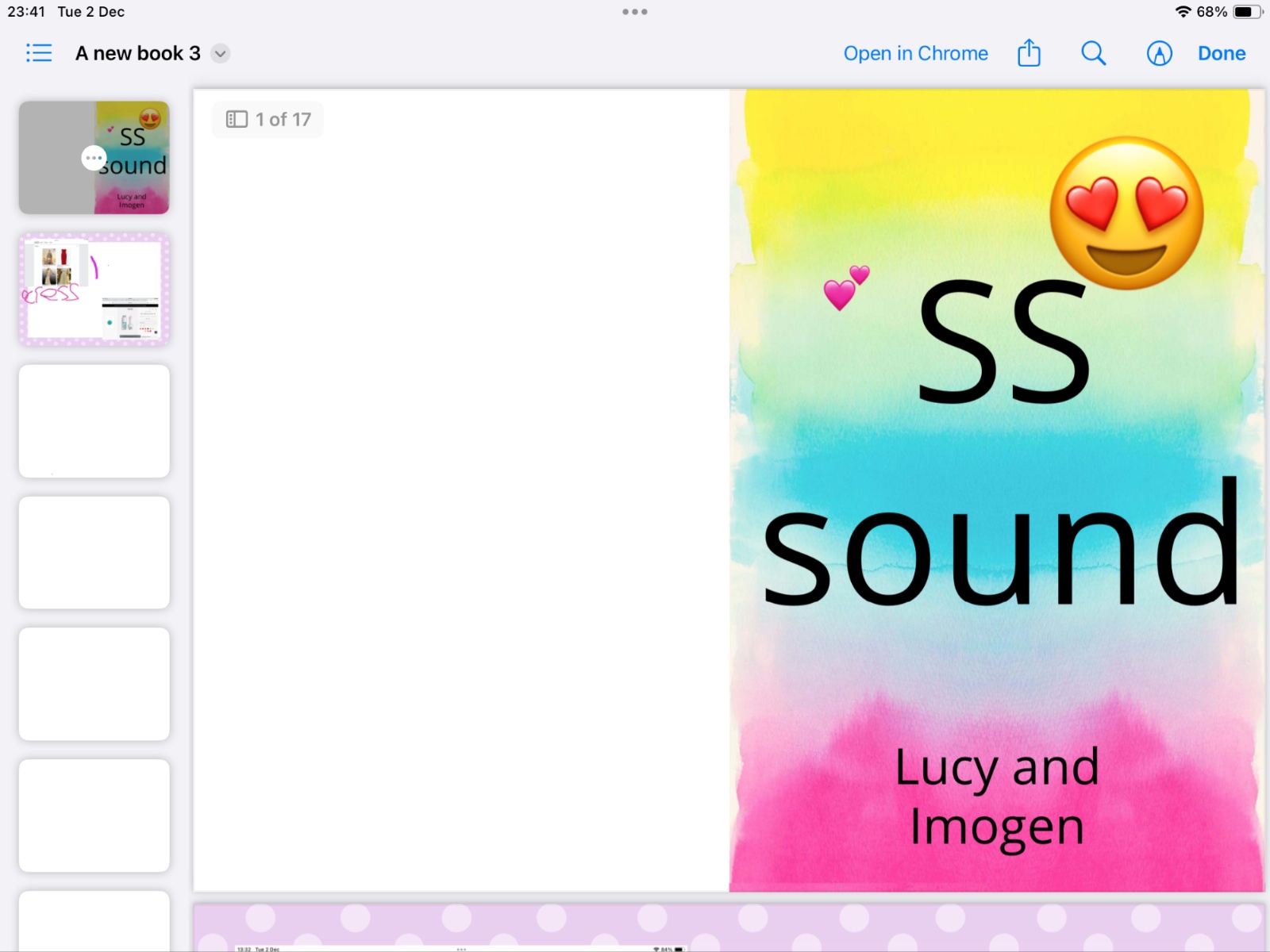
Task: Open the Share sheet icon
Action: pyautogui.click(x=1029, y=53)
